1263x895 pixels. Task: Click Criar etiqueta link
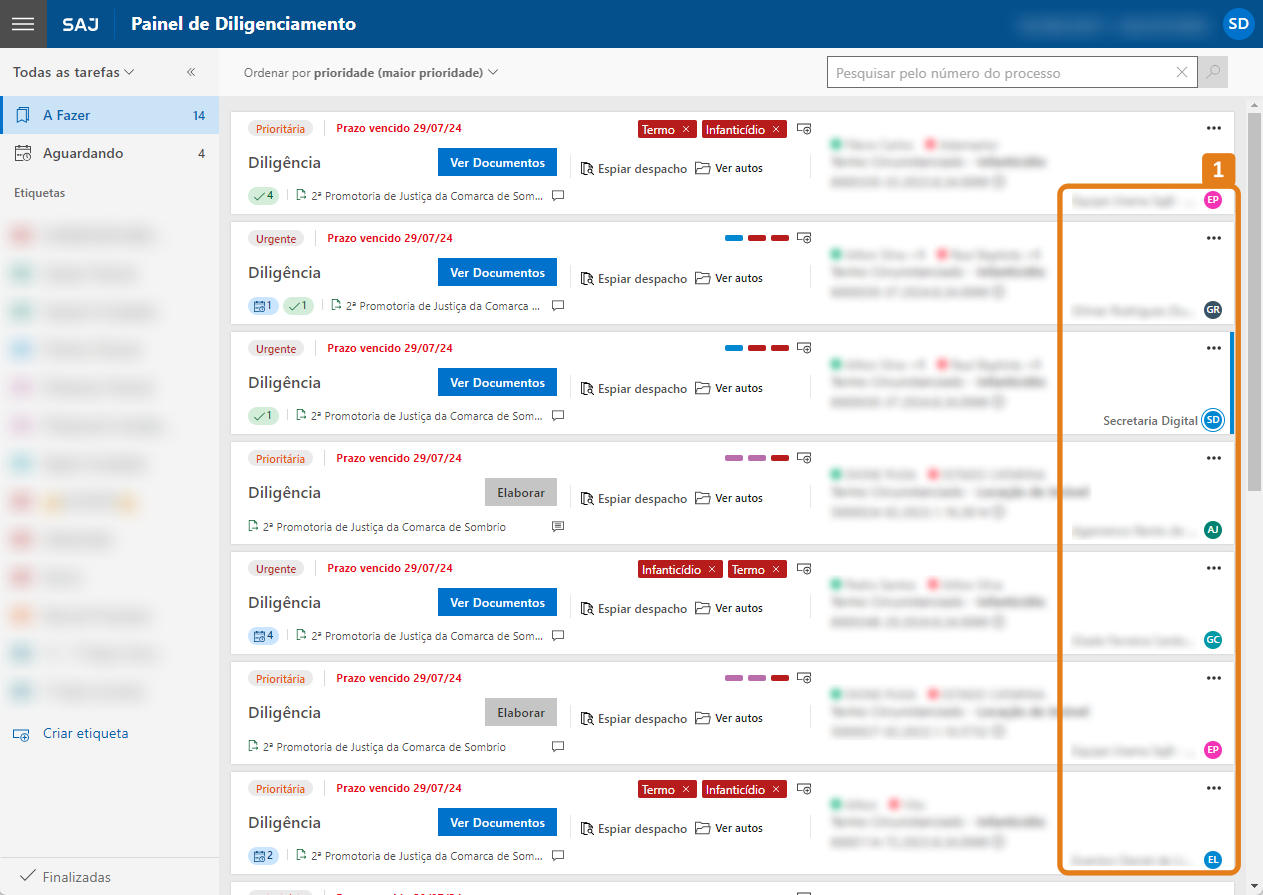(85, 733)
